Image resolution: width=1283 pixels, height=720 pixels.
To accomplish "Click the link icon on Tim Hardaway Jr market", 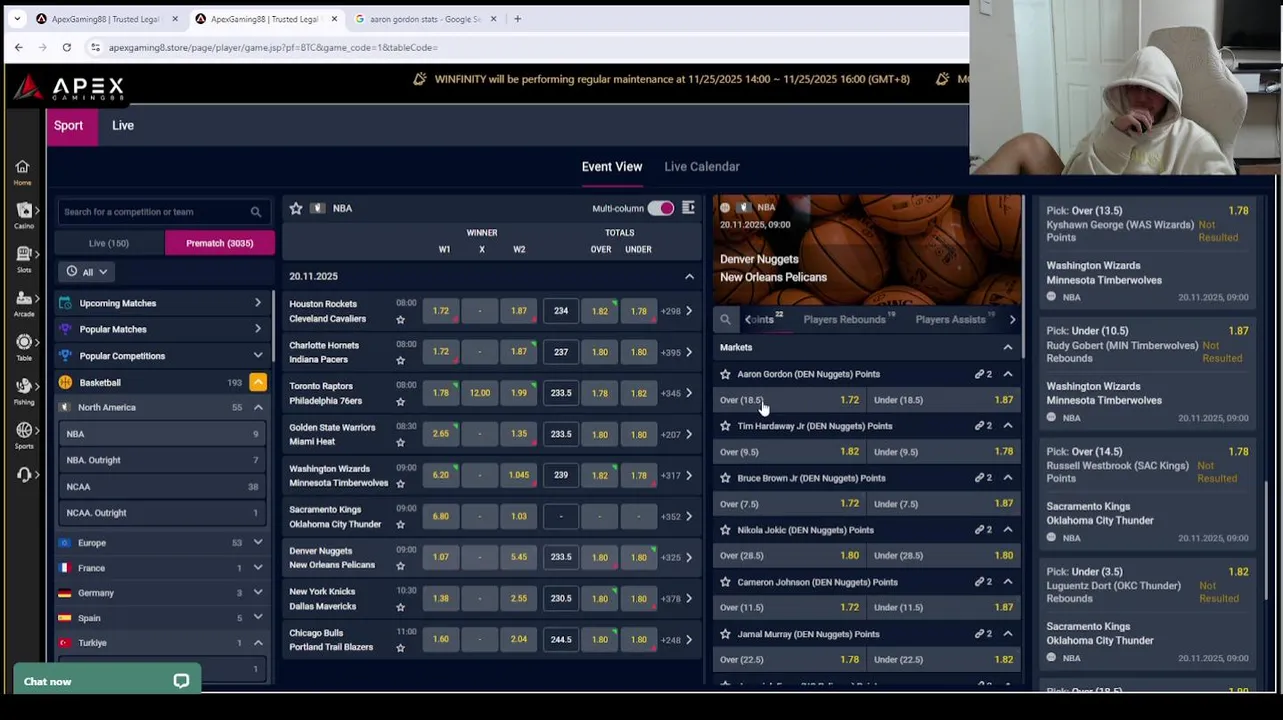I will click(981, 426).
